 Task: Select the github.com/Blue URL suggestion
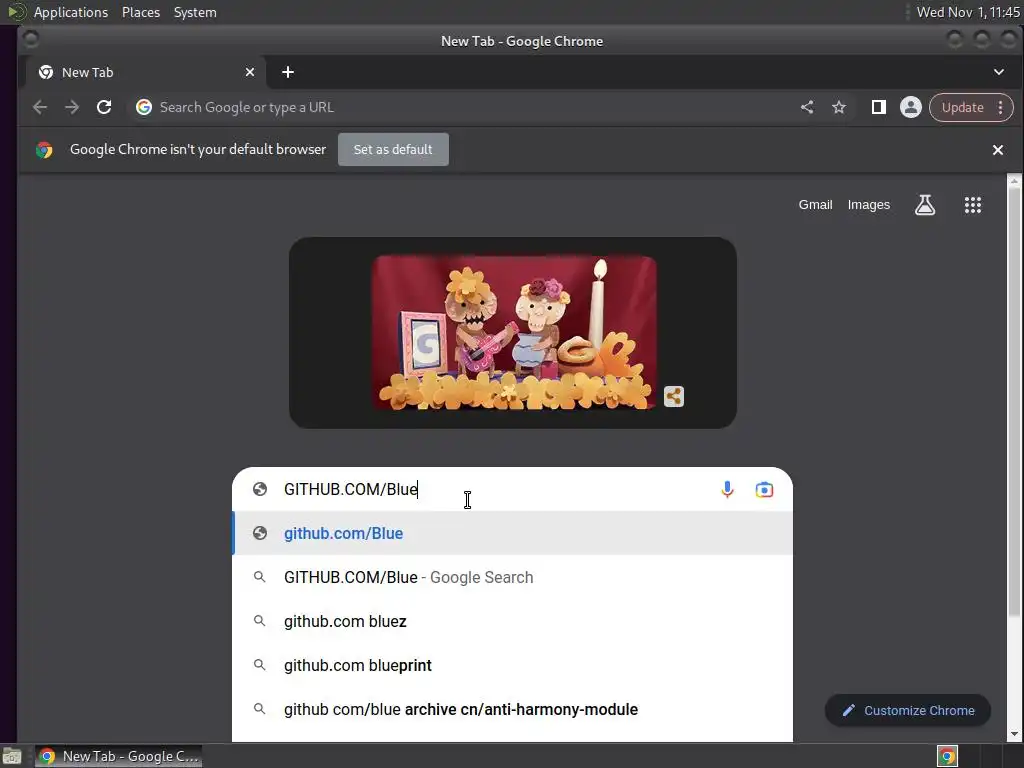(x=513, y=534)
